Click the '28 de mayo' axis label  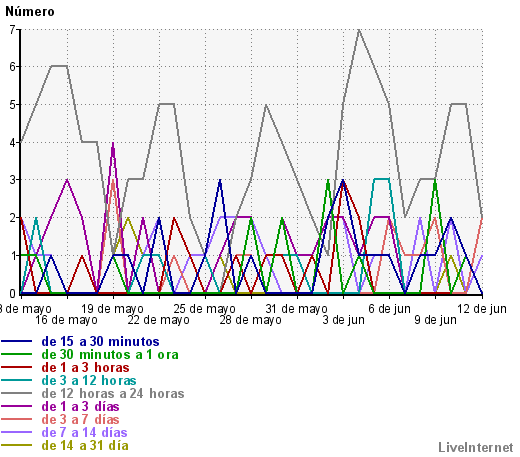[x=250, y=320]
